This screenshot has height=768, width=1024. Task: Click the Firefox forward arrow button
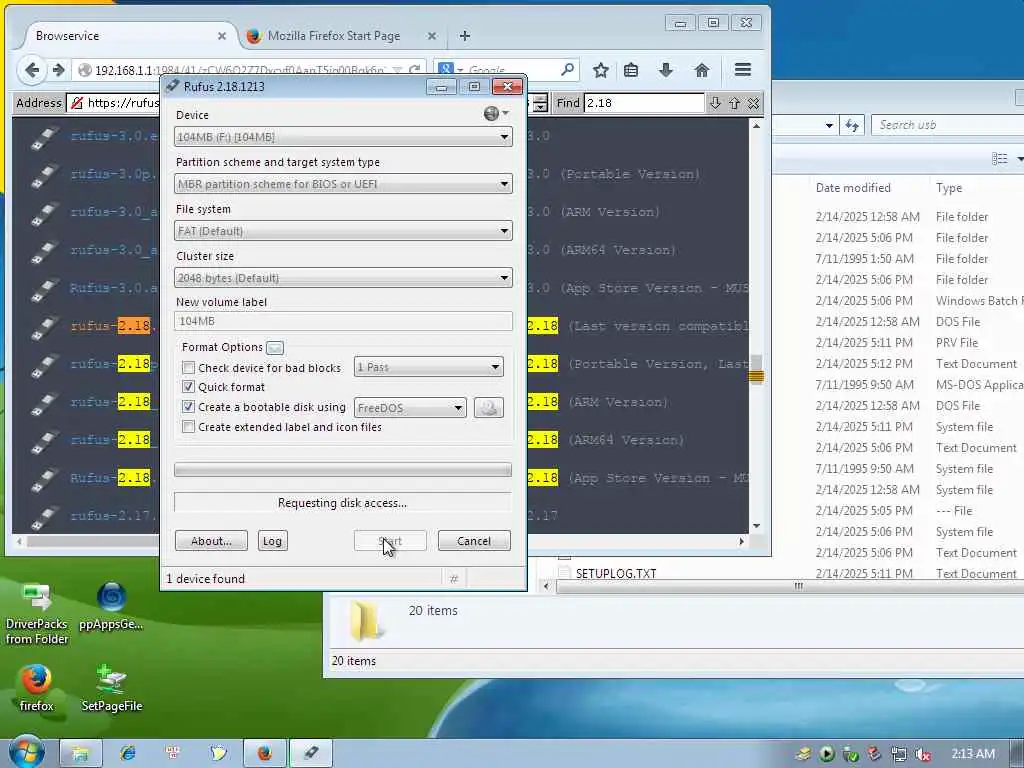[59, 70]
